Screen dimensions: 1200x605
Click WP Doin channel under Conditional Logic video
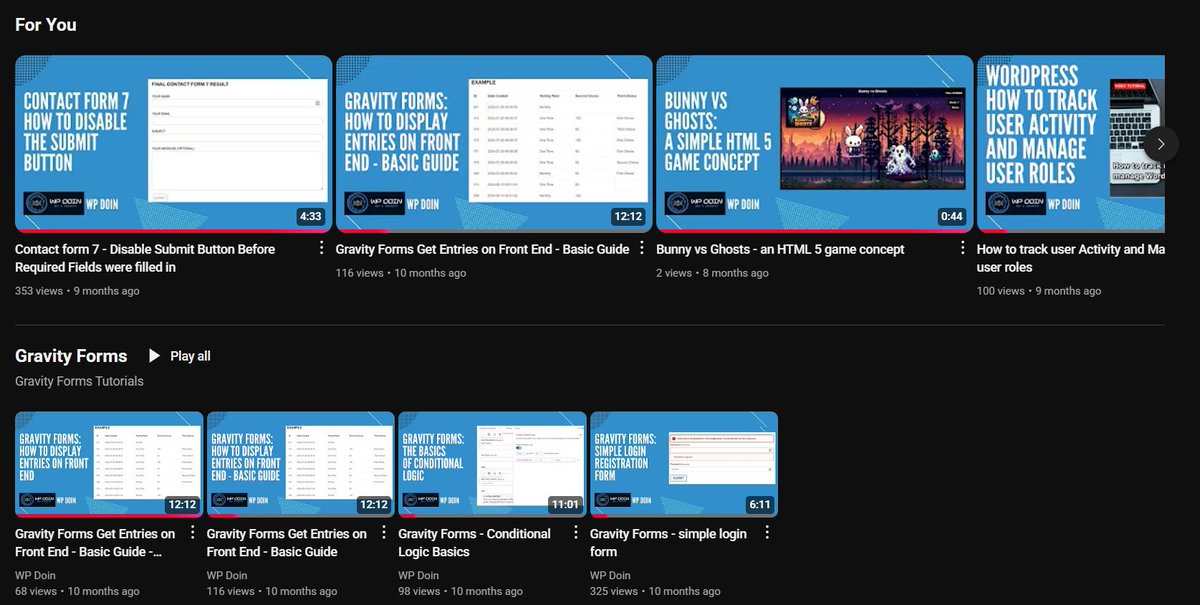point(419,575)
